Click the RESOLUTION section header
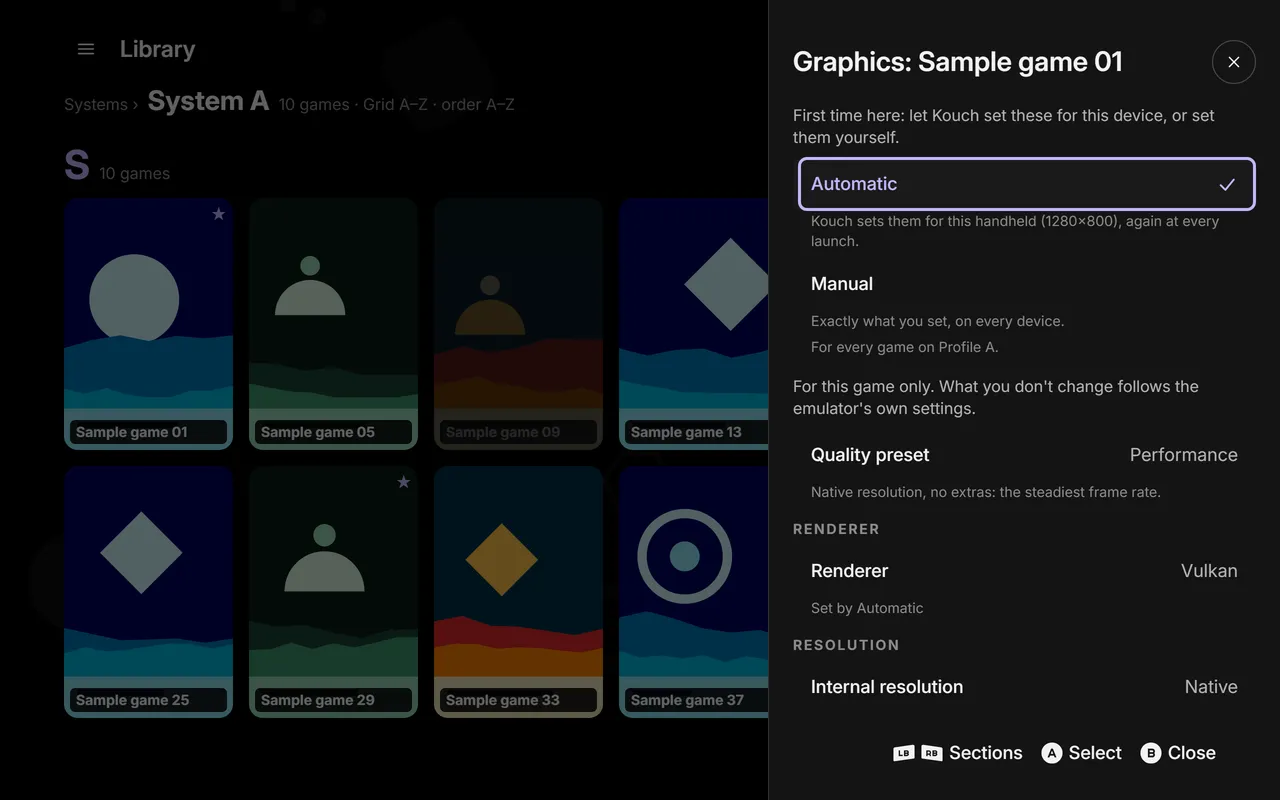The height and width of the screenshot is (800, 1280). pos(846,645)
